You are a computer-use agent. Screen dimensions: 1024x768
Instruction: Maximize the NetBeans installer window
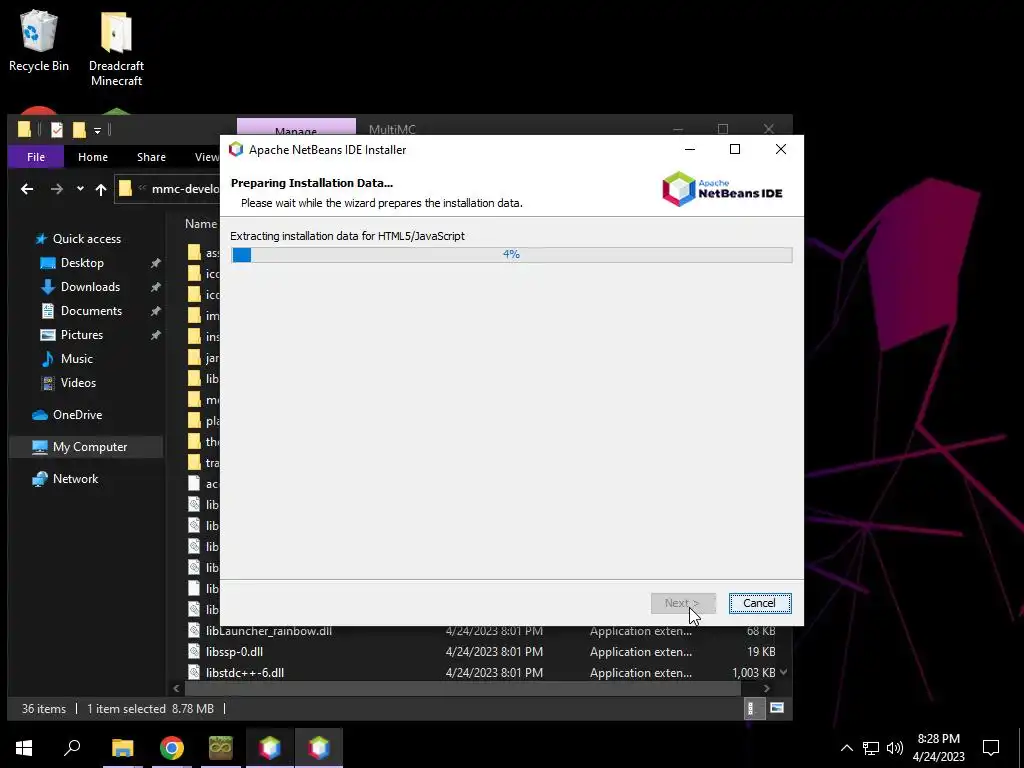pos(735,149)
